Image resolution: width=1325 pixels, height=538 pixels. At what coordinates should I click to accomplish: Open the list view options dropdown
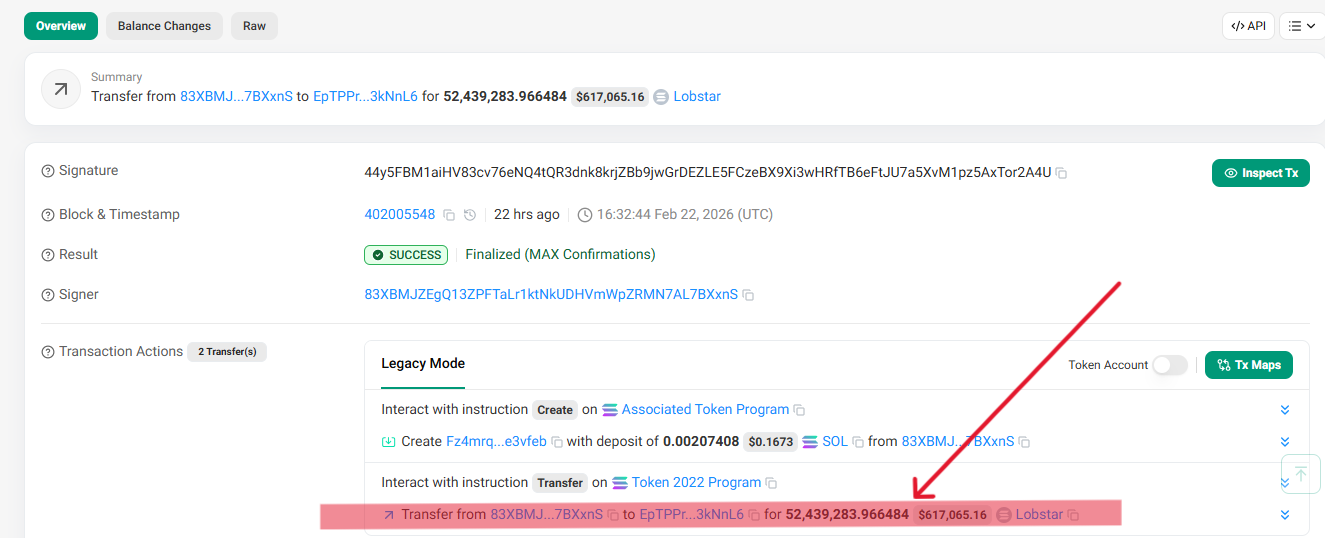tap(1301, 26)
